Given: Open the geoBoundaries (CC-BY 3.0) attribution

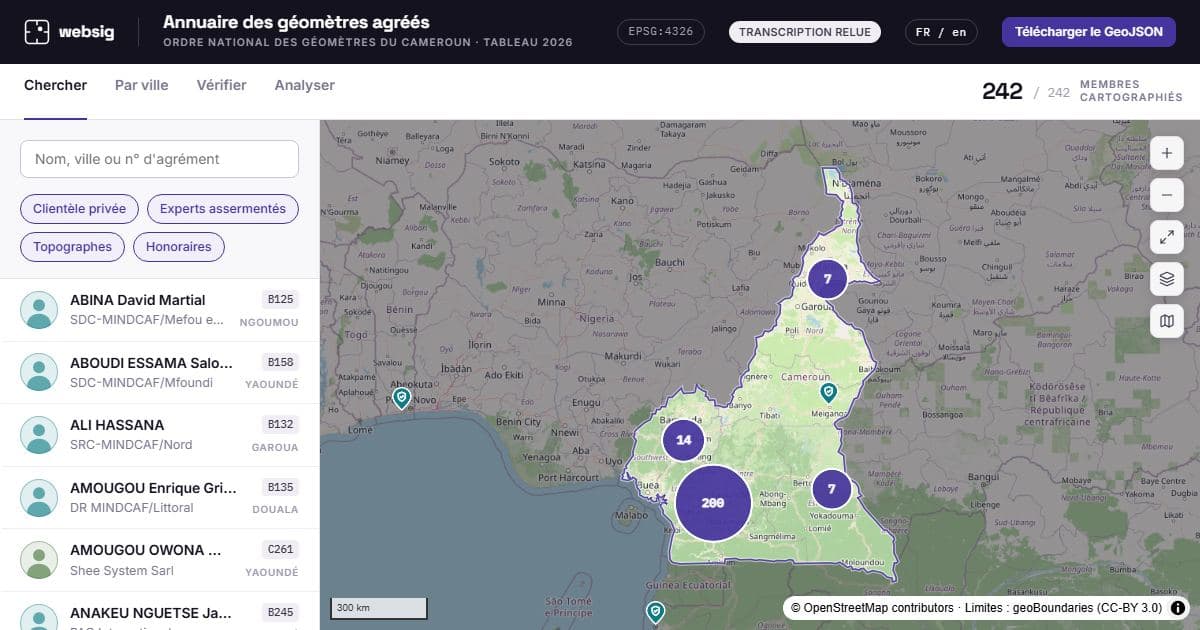Looking at the screenshot, I should tap(1088, 607).
